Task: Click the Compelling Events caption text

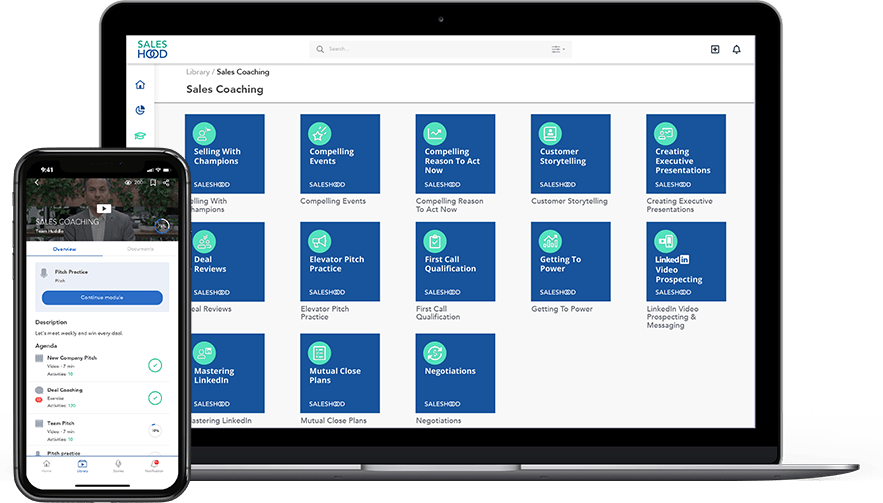Action: pos(333,201)
